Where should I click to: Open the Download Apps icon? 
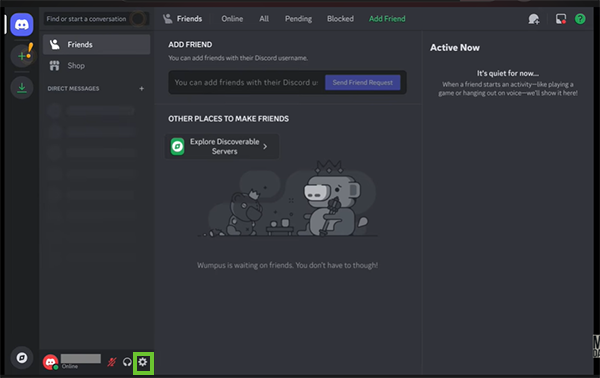point(22,88)
